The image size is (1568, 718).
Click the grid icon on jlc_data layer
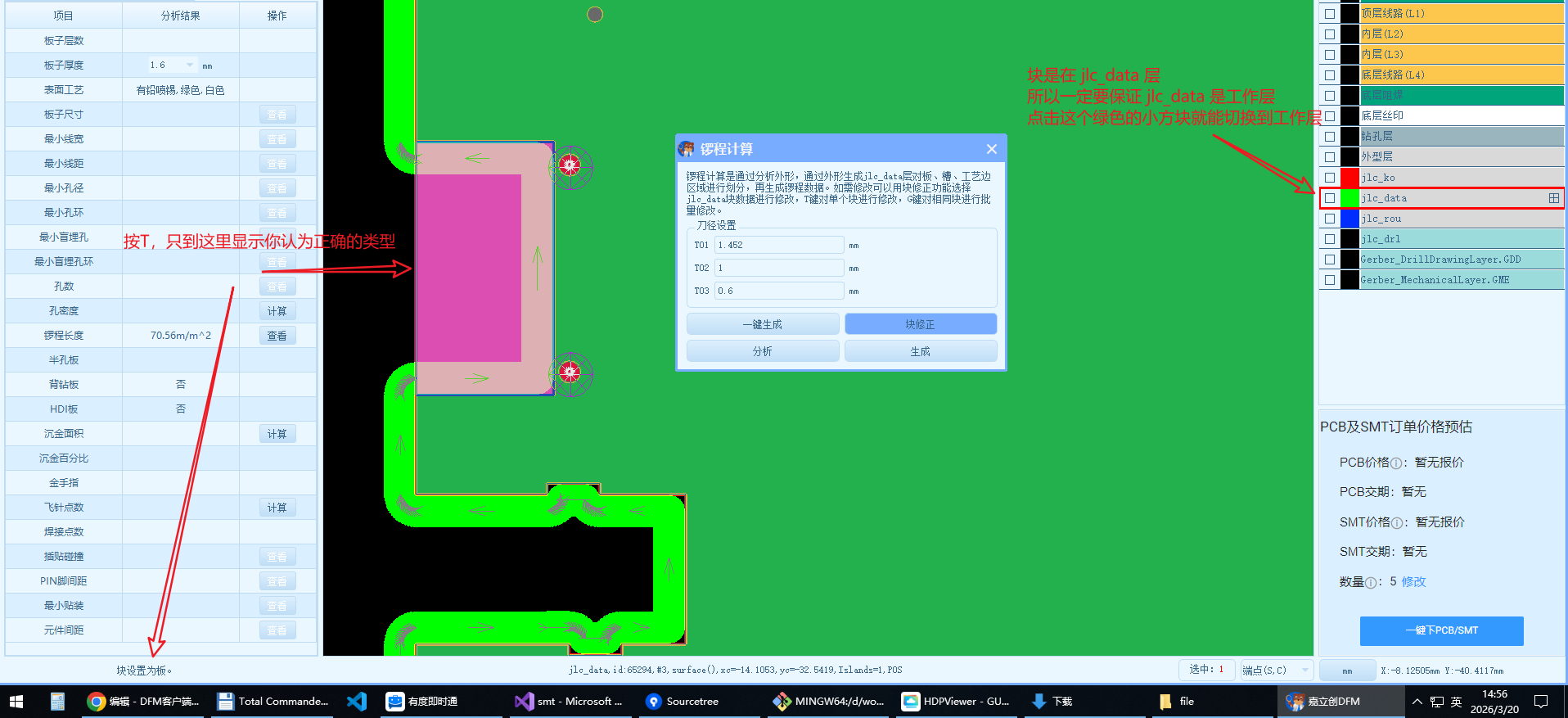pyautogui.click(x=1553, y=198)
